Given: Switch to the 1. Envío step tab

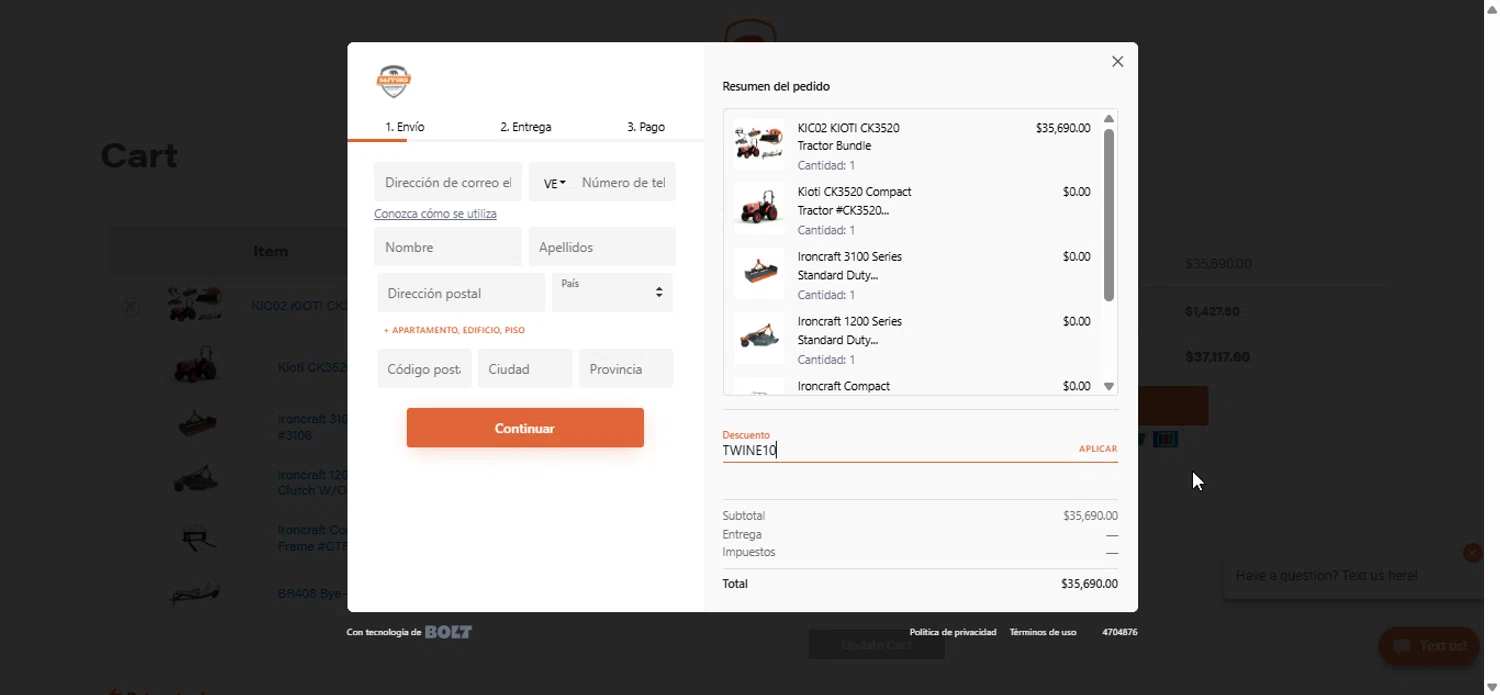Looking at the screenshot, I should (405, 127).
